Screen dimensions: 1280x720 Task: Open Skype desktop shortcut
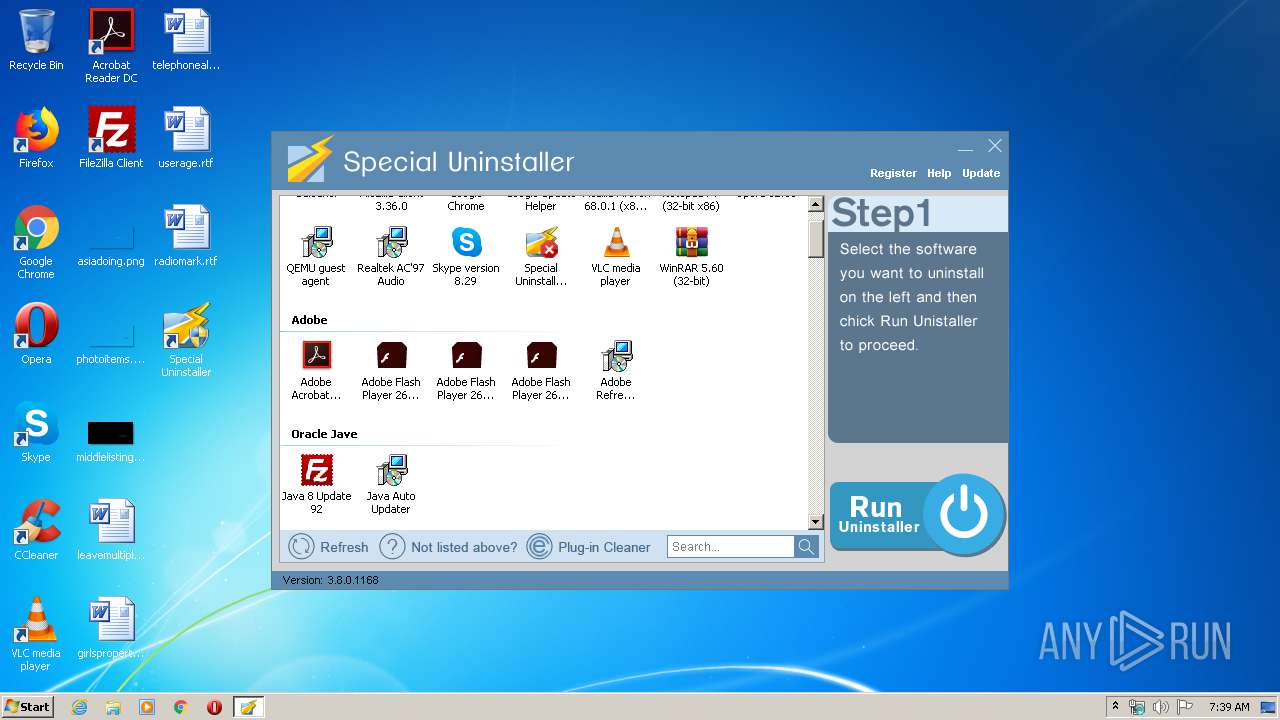(36, 432)
